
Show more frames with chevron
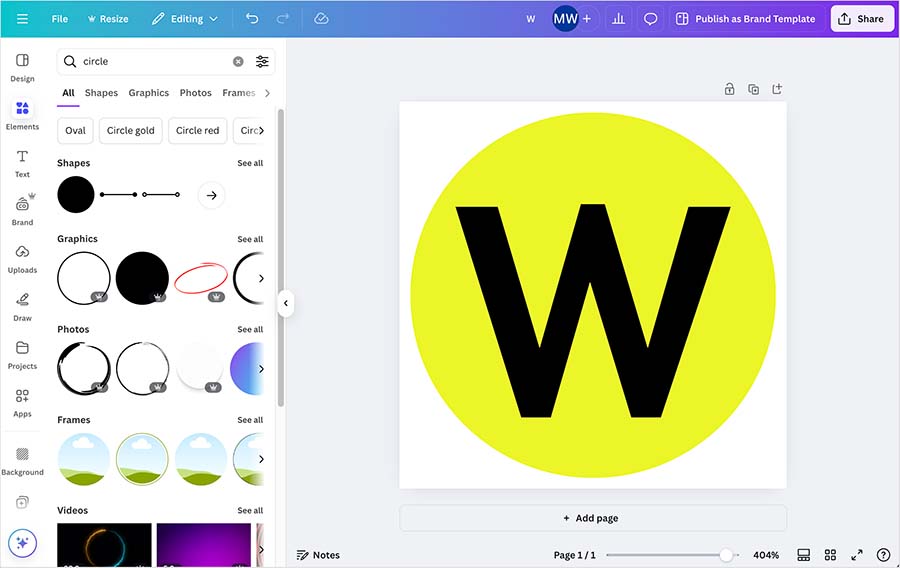point(261,459)
